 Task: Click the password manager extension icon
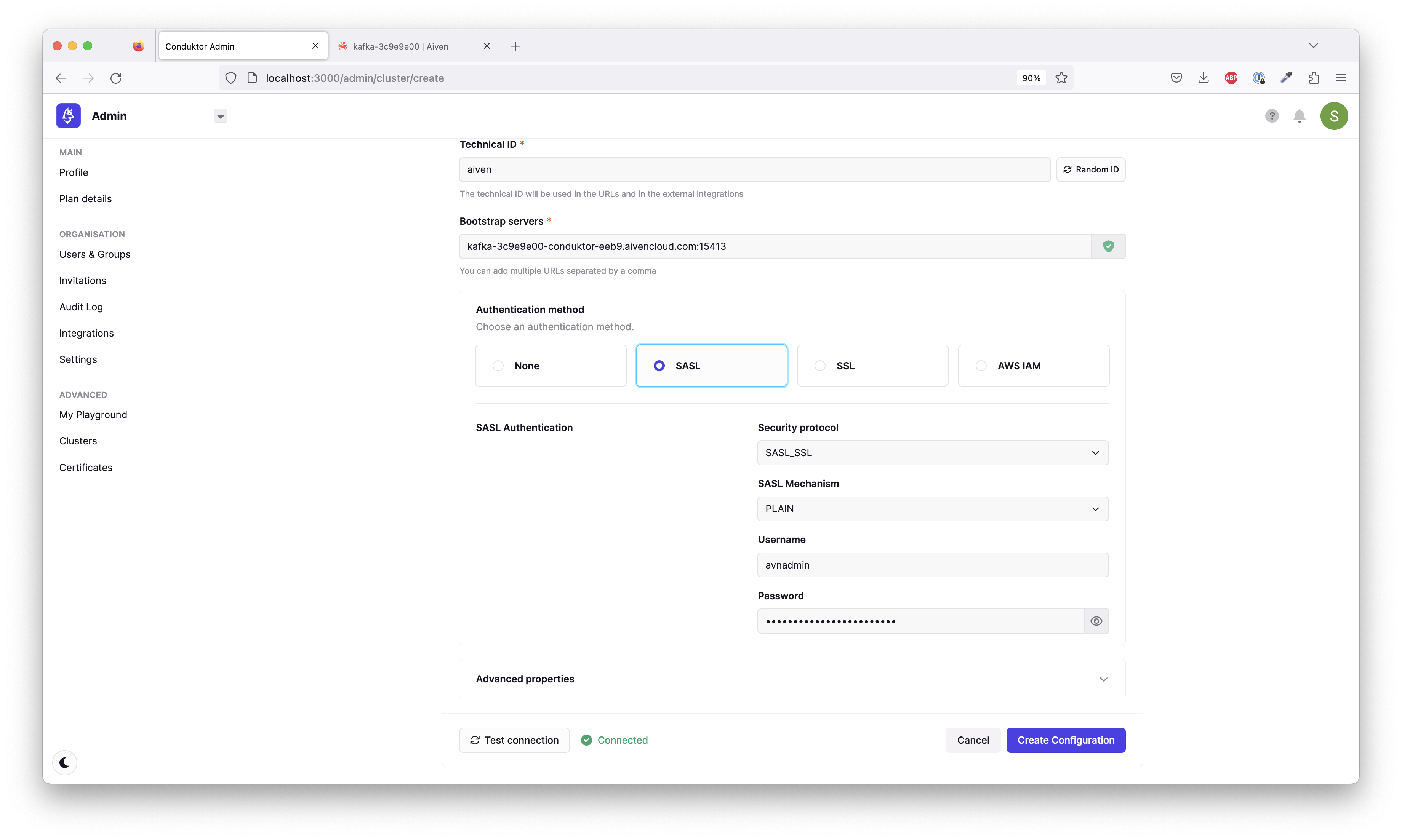click(1259, 78)
